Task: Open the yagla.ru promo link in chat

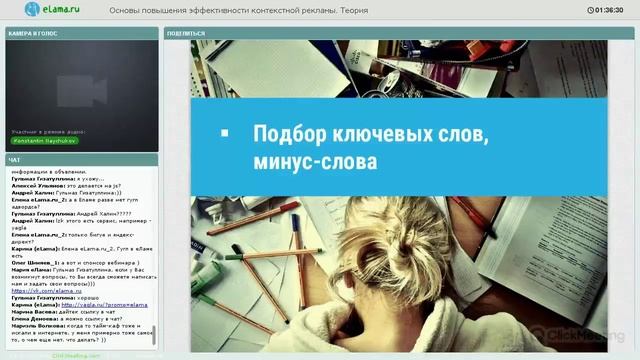Action: 104,305
